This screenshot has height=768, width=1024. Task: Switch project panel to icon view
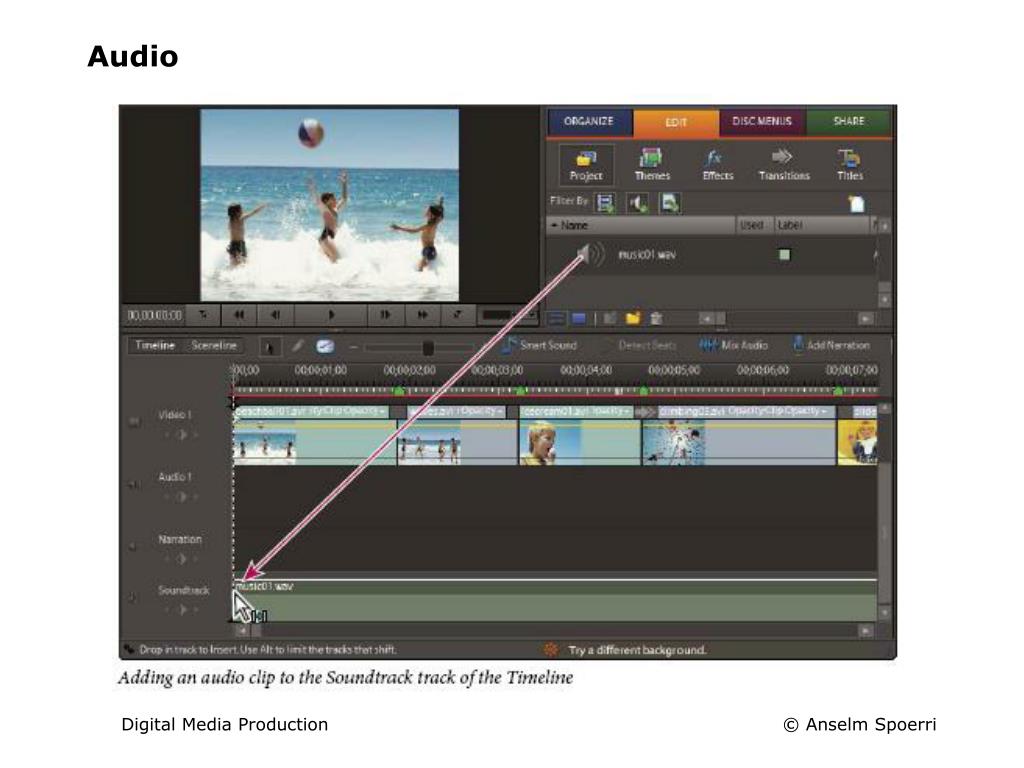(x=579, y=319)
